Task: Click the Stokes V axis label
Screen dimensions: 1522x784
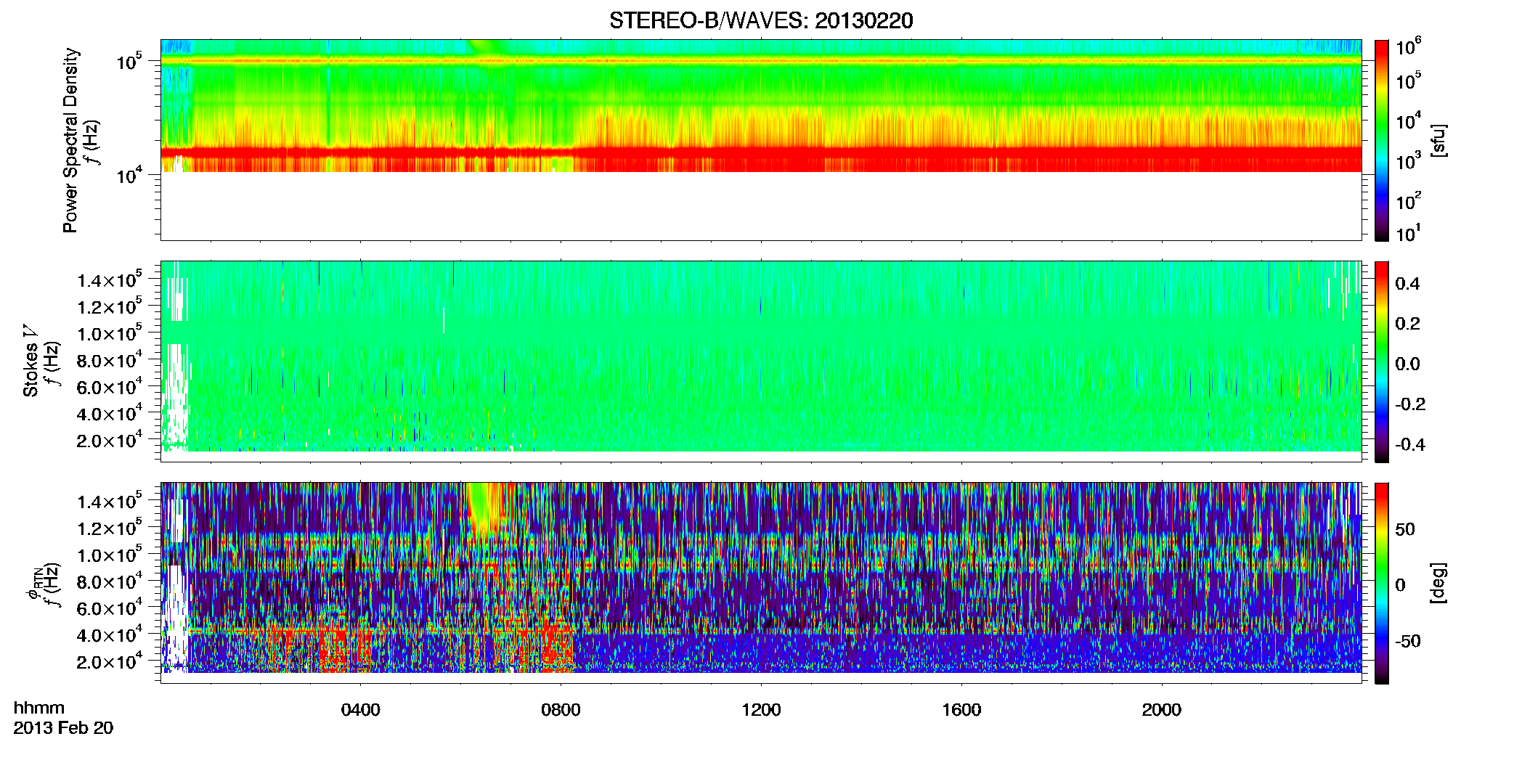Action: click(x=30, y=362)
